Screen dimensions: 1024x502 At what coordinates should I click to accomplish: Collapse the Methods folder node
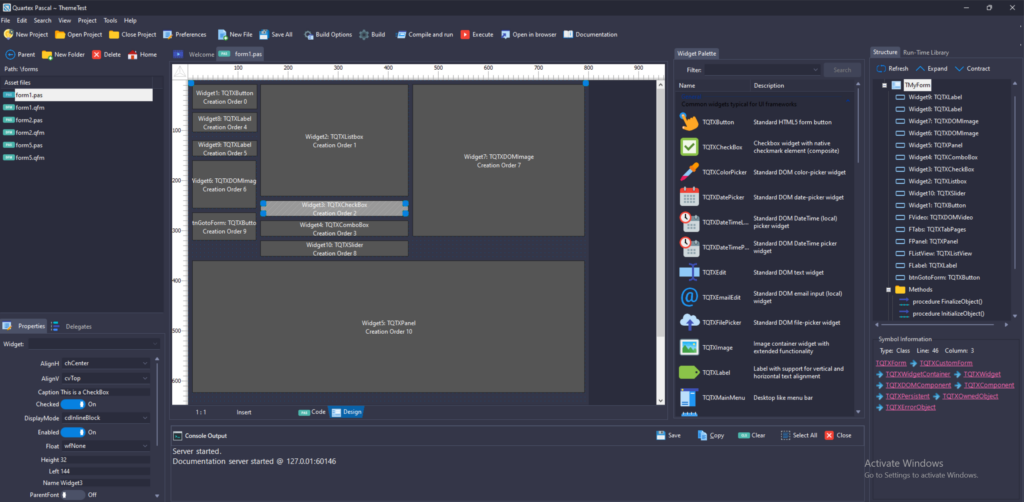[x=889, y=289]
